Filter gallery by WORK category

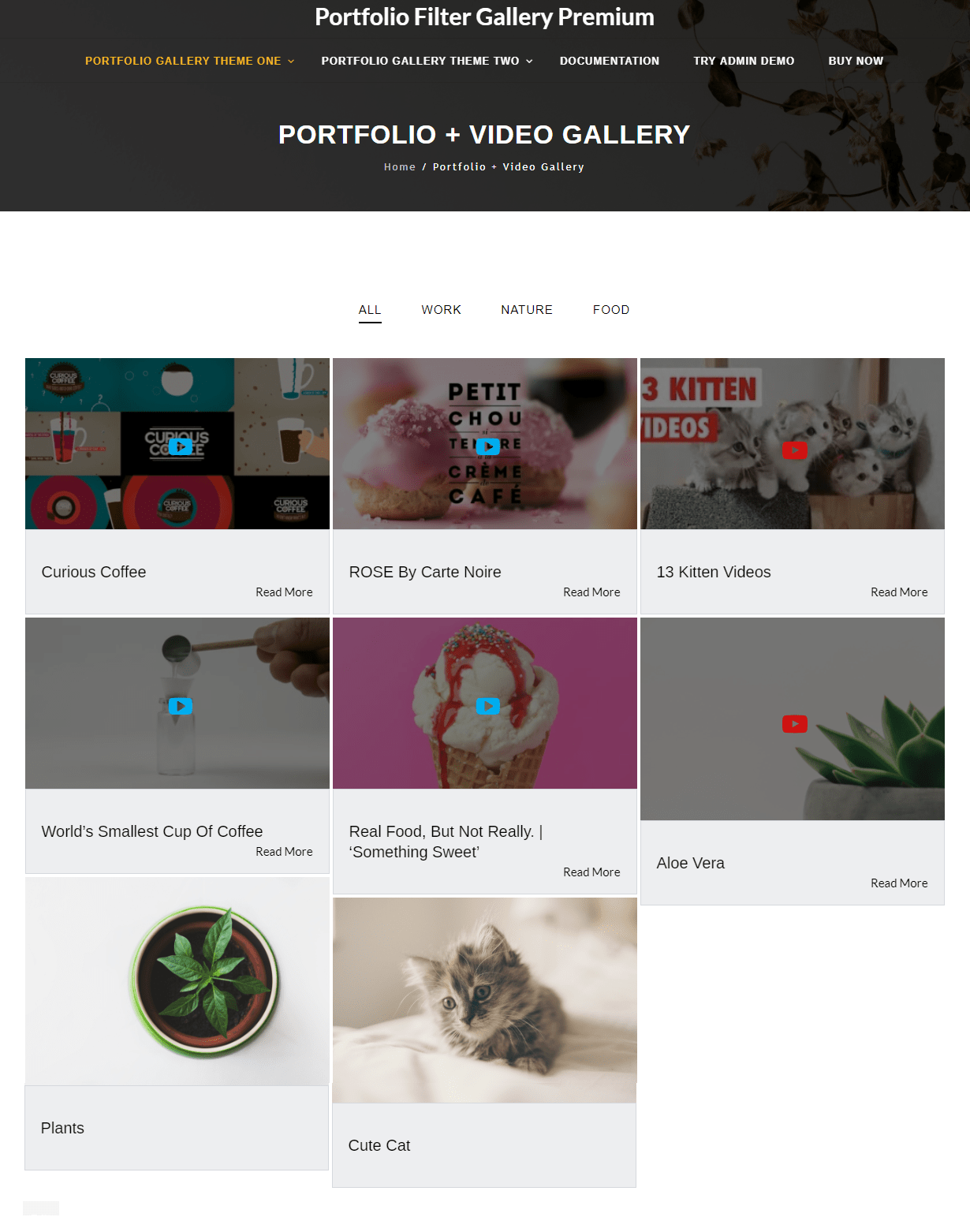click(x=441, y=310)
